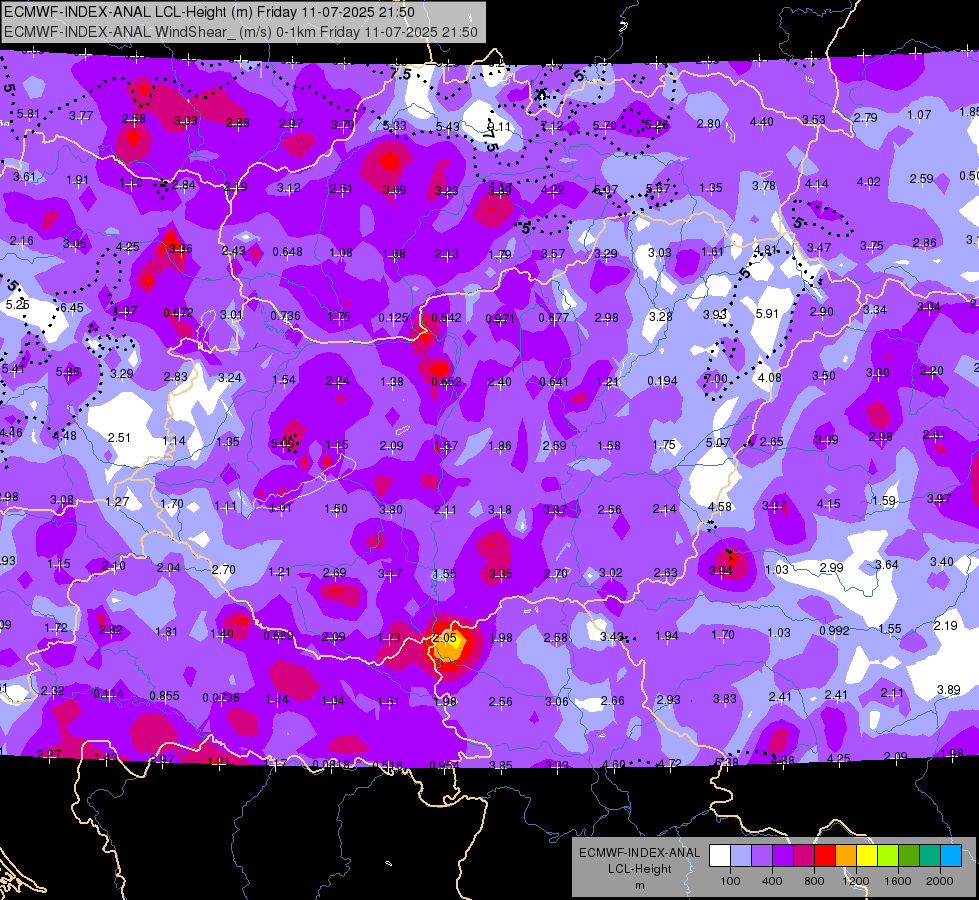Click the yellow legend swatch
The image size is (979, 900).
point(867,856)
